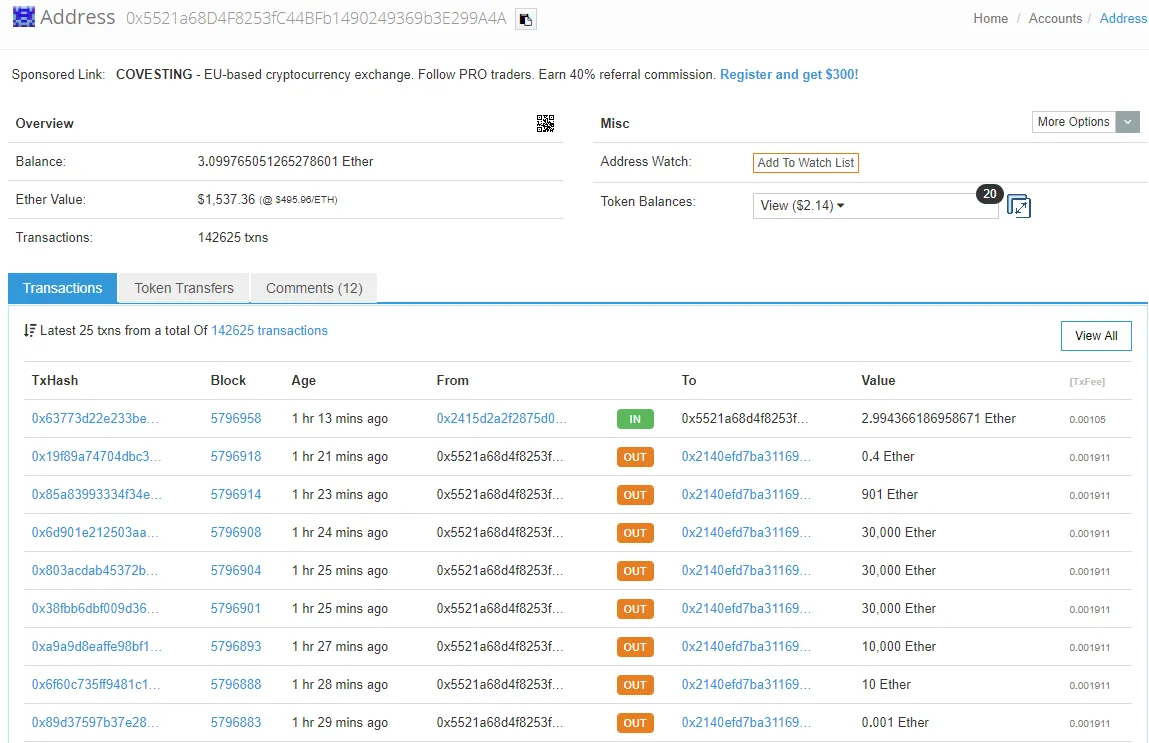The image size is (1149, 743).
Task: Open transaction 0x89d37597b37e28
Action: click(95, 723)
